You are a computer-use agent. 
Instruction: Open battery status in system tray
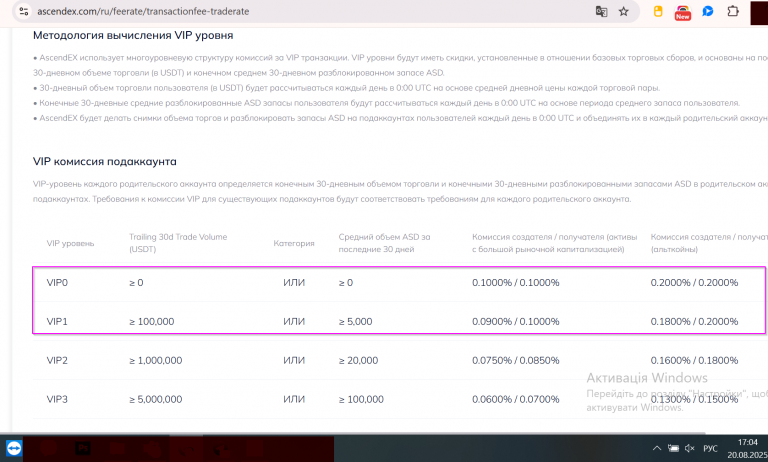tap(673, 448)
